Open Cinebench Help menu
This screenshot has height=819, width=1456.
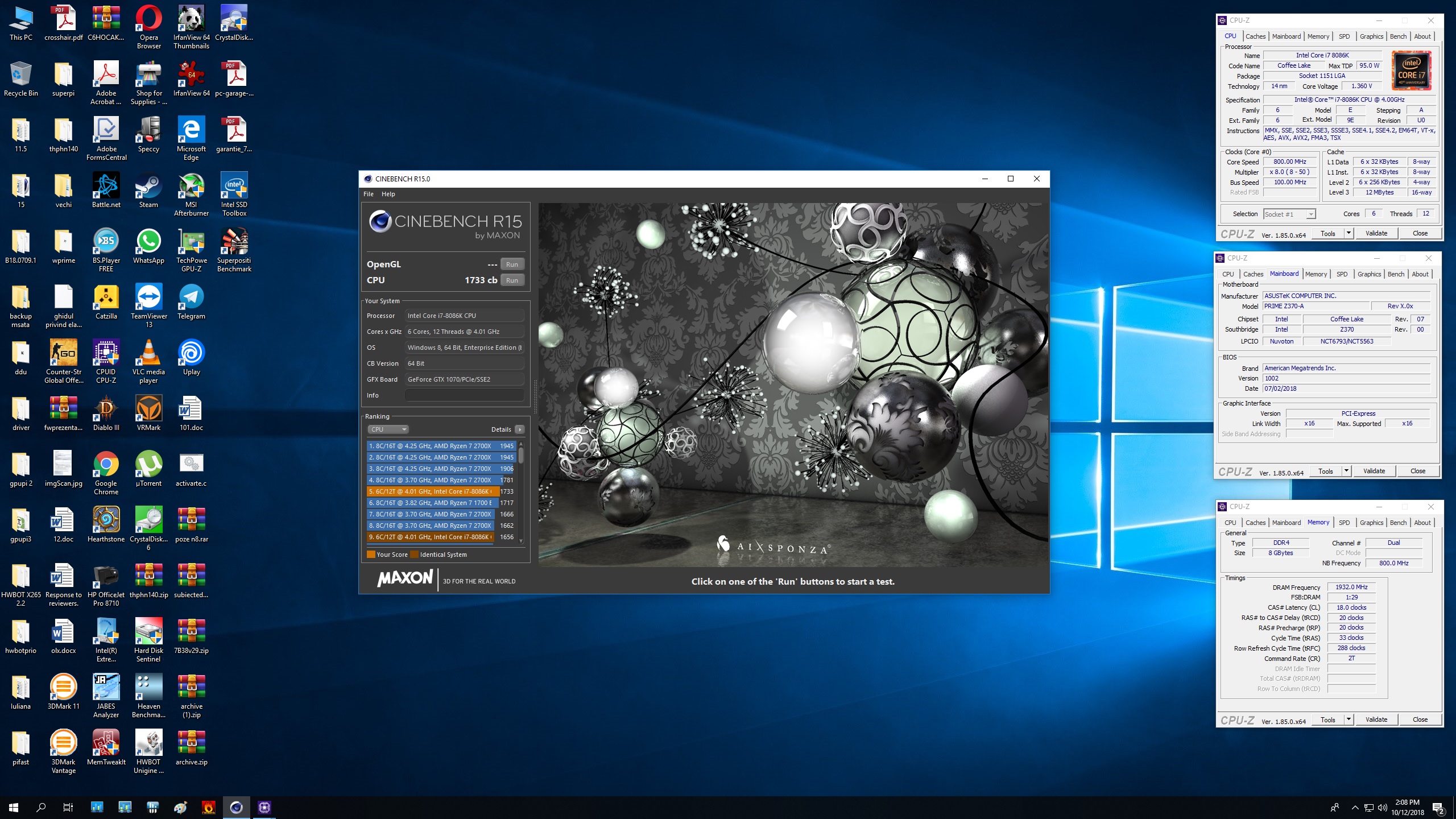tap(388, 194)
